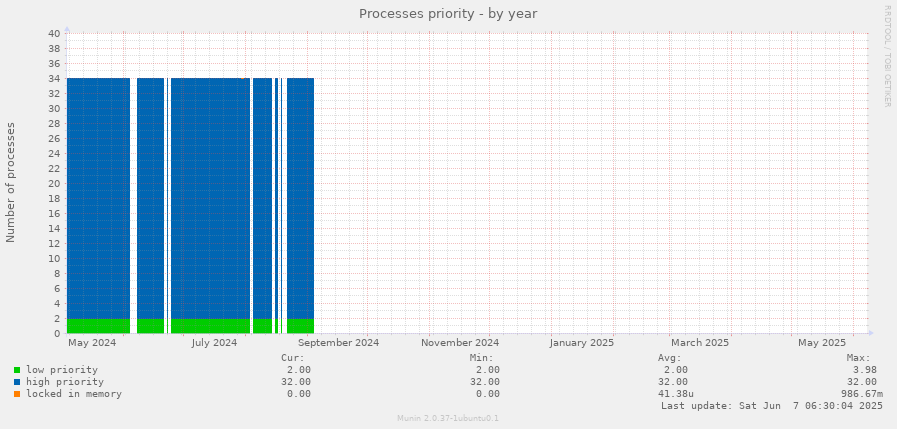Select the low priority Cur value 2.00
The width and height of the screenshot is (897, 429).
point(299,370)
